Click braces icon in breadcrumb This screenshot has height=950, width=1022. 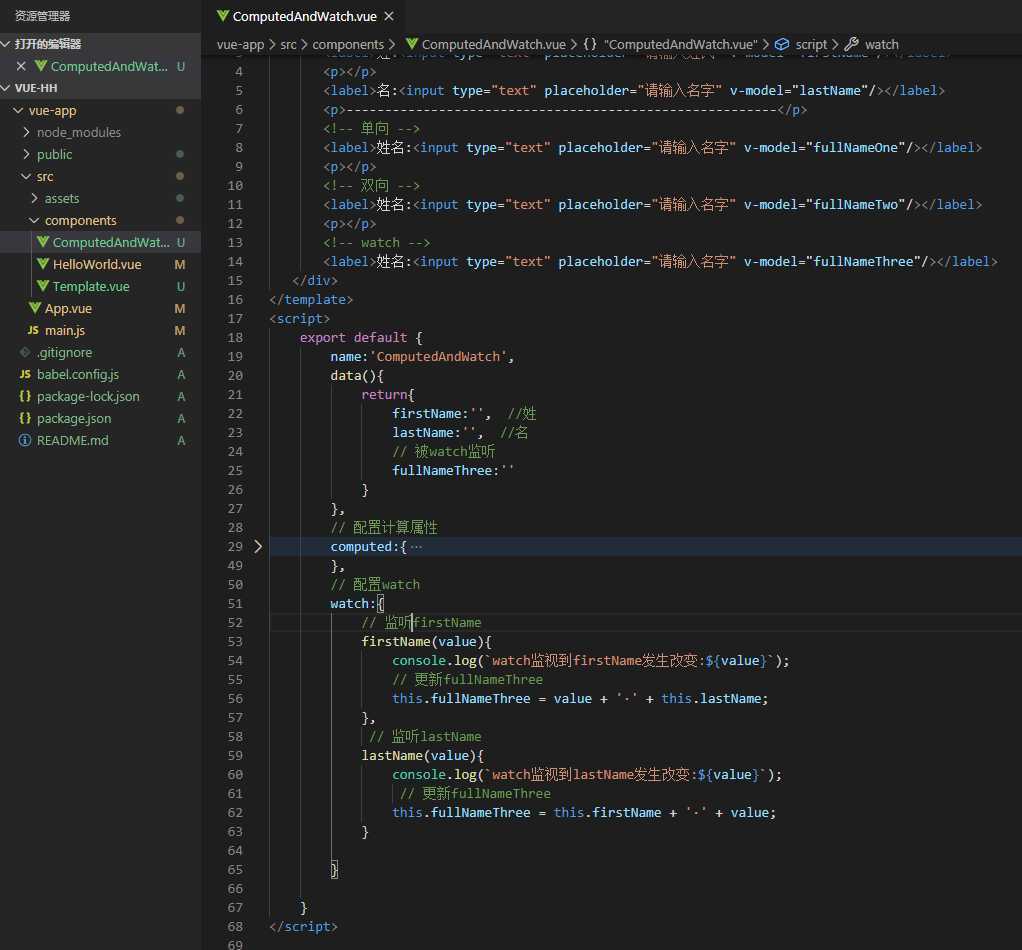[x=590, y=44]
